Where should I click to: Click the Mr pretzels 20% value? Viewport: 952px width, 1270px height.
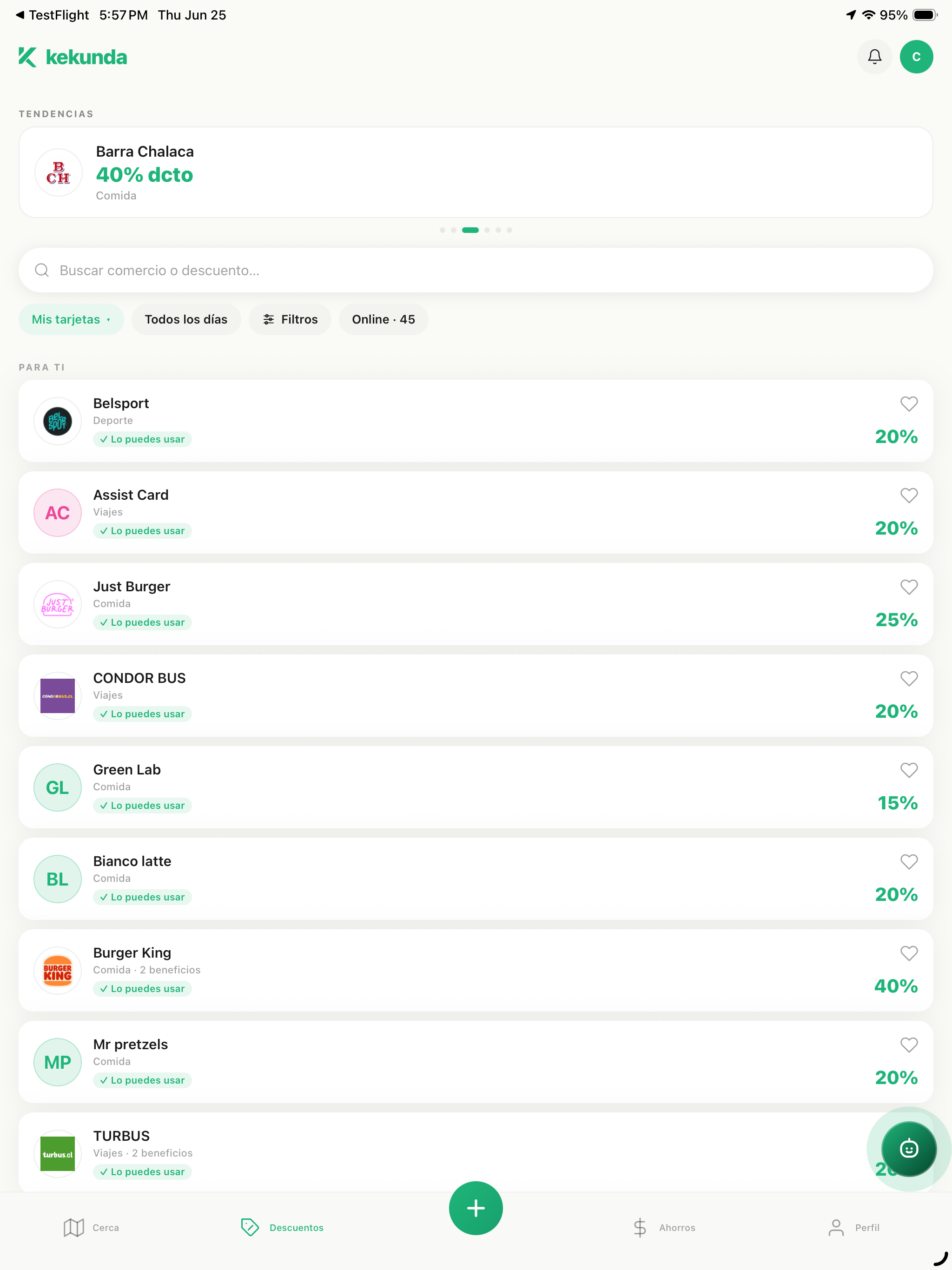coord(896,1078)
